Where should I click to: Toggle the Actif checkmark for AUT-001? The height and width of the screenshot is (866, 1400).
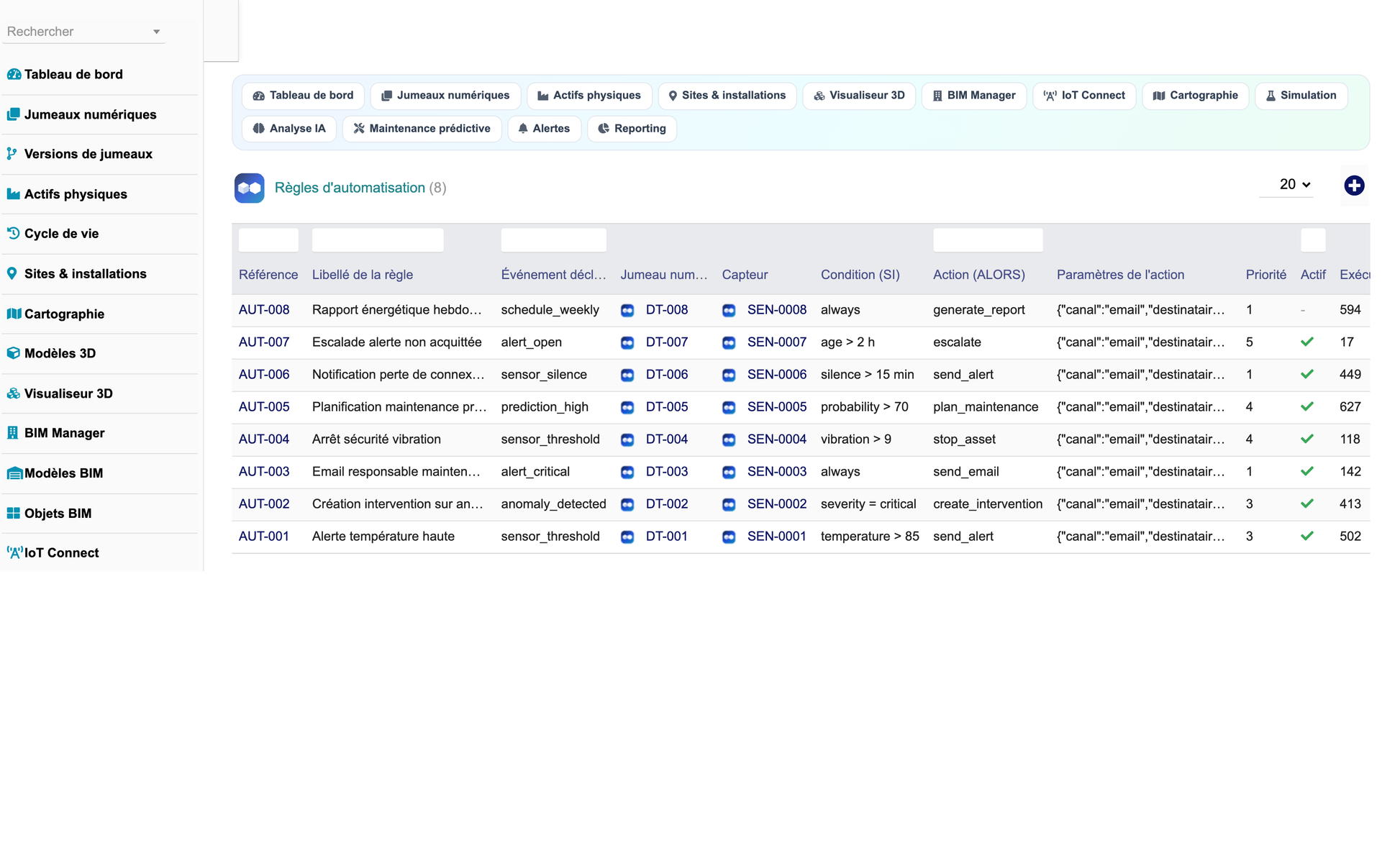click(x=1307, y=537)
